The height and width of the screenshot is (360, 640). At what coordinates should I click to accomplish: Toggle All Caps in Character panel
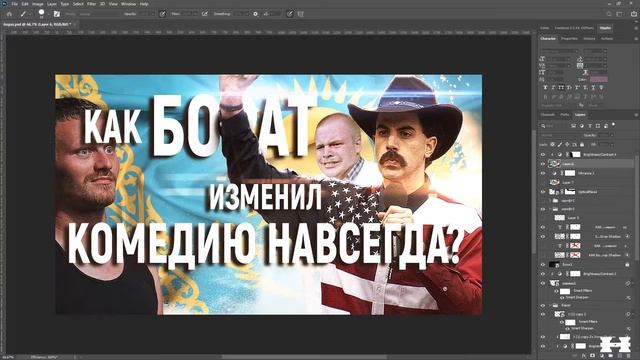561,87
